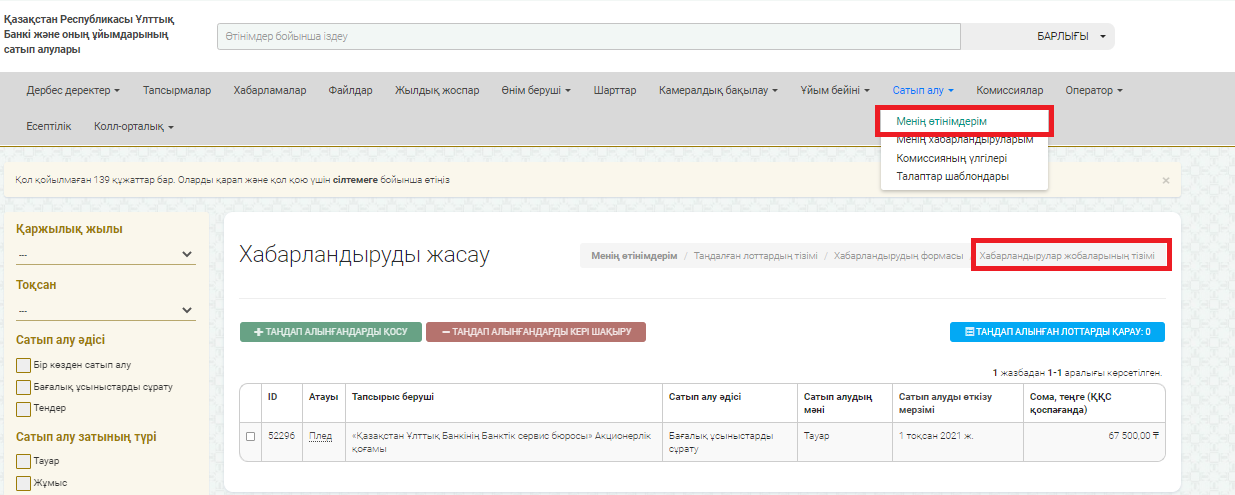Focus the Өтінімдер бойынша іздеу search field

tap(588, 36)
